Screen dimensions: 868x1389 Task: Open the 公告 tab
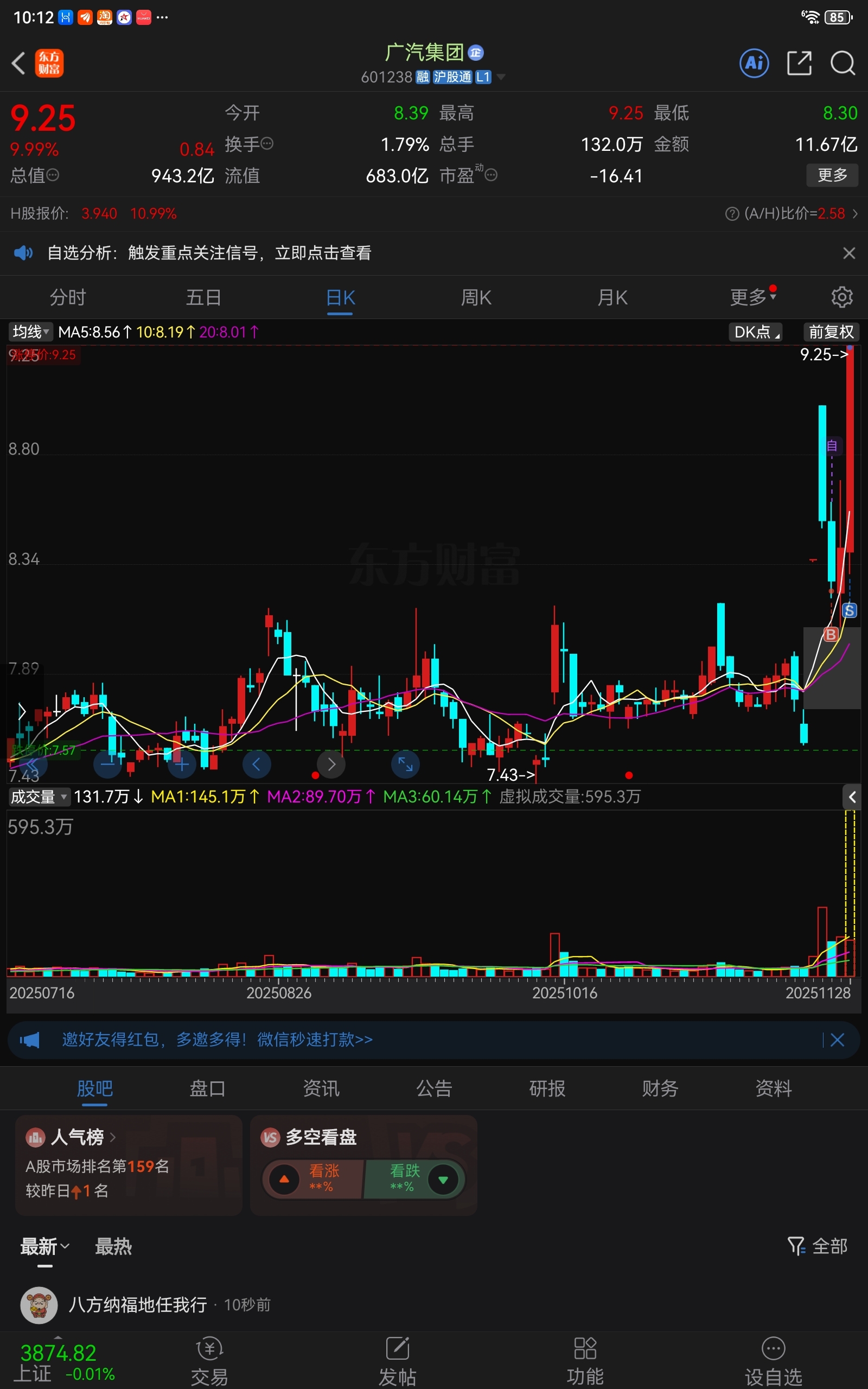tap(434, 1088)
